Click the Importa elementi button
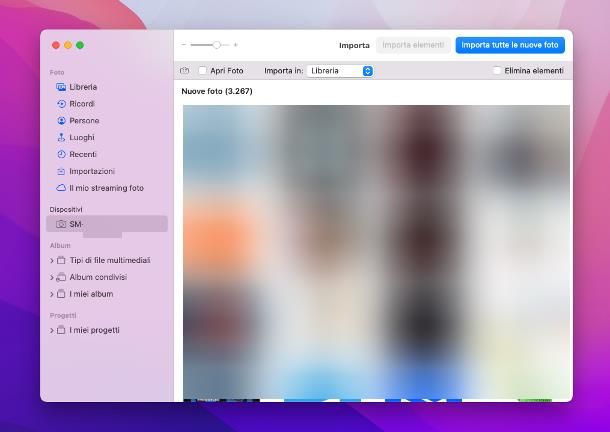Viewport: 610px width, 432px height. coord(413,45)
